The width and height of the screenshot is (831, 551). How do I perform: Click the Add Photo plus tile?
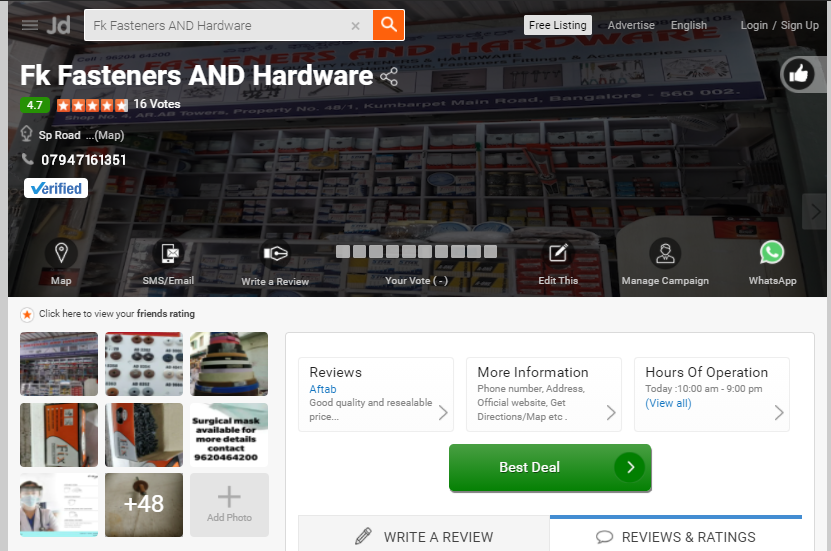229,505
